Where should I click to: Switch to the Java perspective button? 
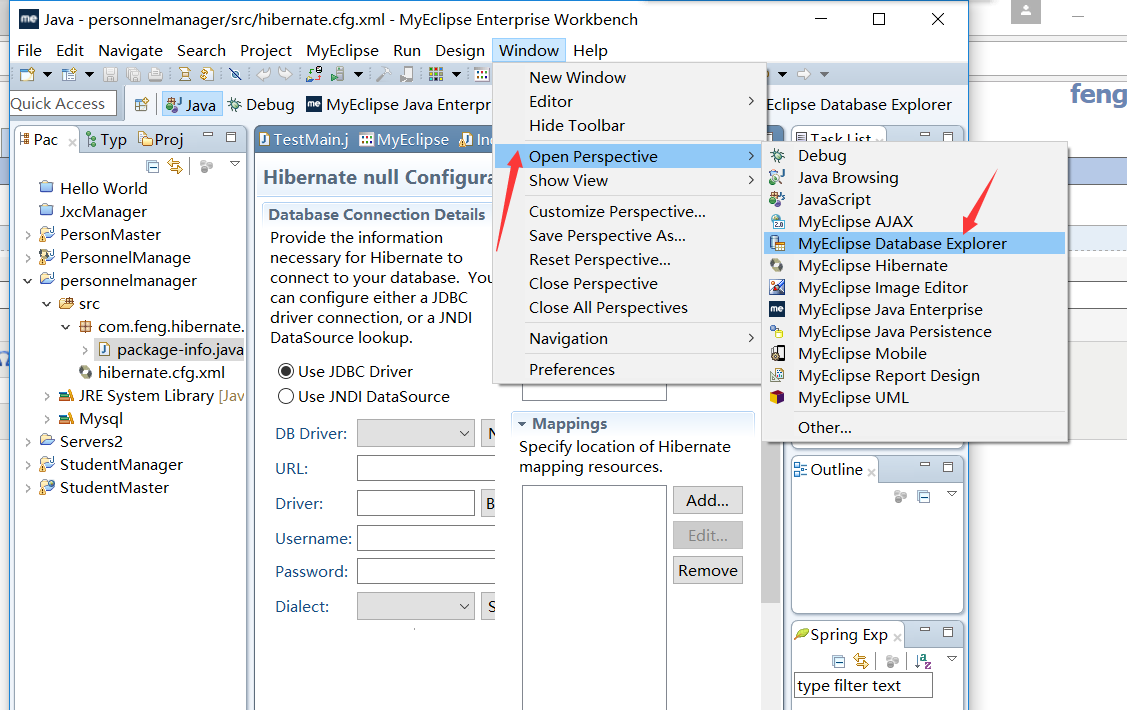190,105
